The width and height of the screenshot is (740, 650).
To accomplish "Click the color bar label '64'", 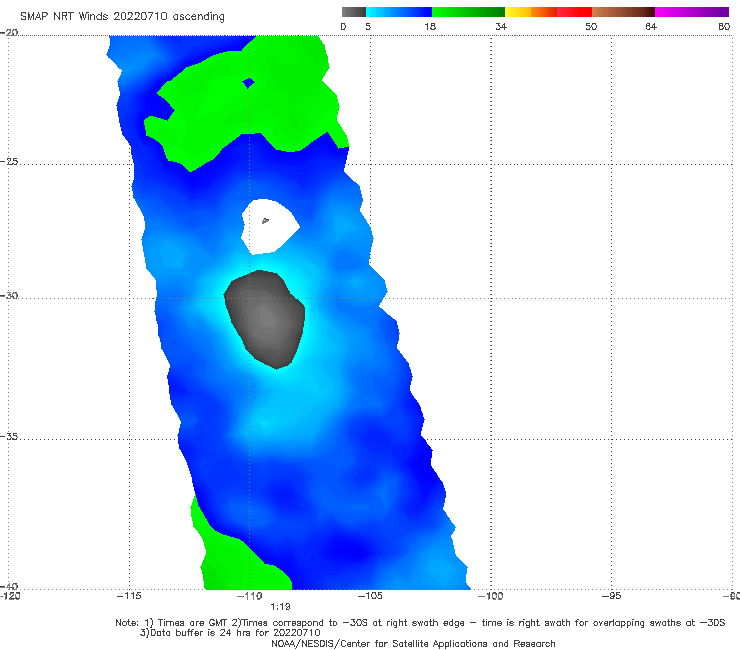I will (x=651, y=26).
